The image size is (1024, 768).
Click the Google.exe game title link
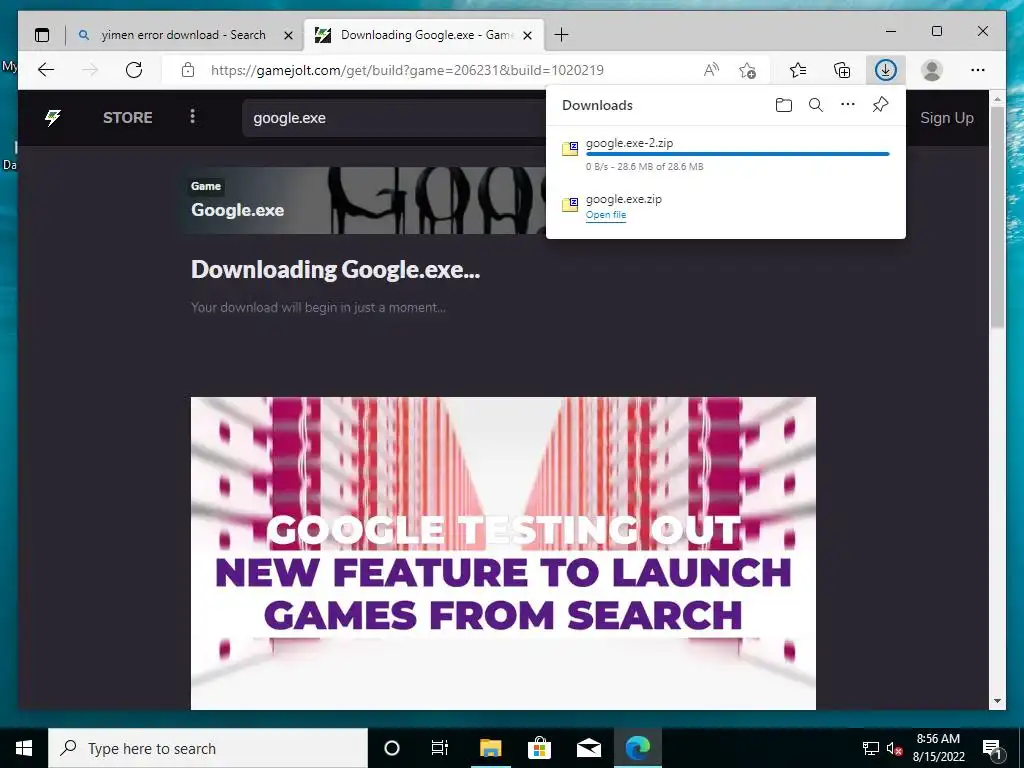coord(238,210)
